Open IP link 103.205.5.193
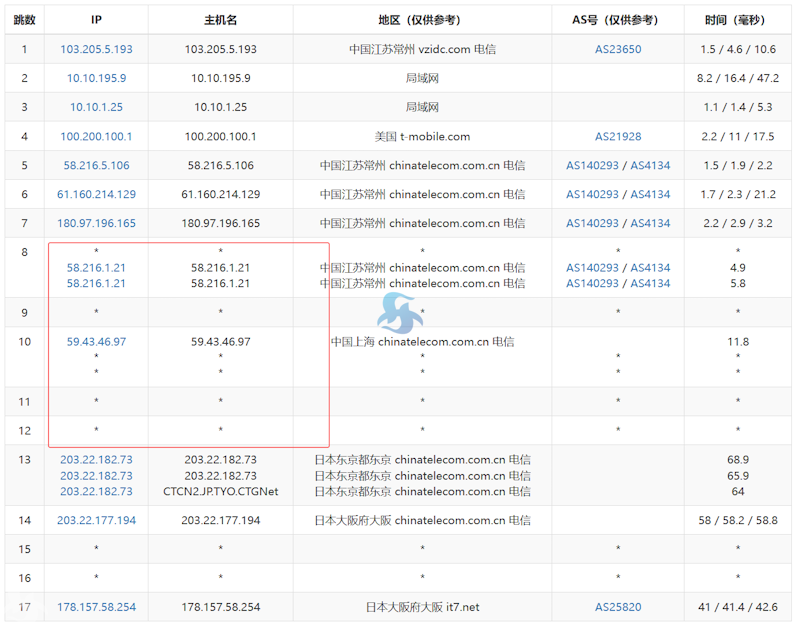This screenshot has height=626, width=800. pos(96,49)
